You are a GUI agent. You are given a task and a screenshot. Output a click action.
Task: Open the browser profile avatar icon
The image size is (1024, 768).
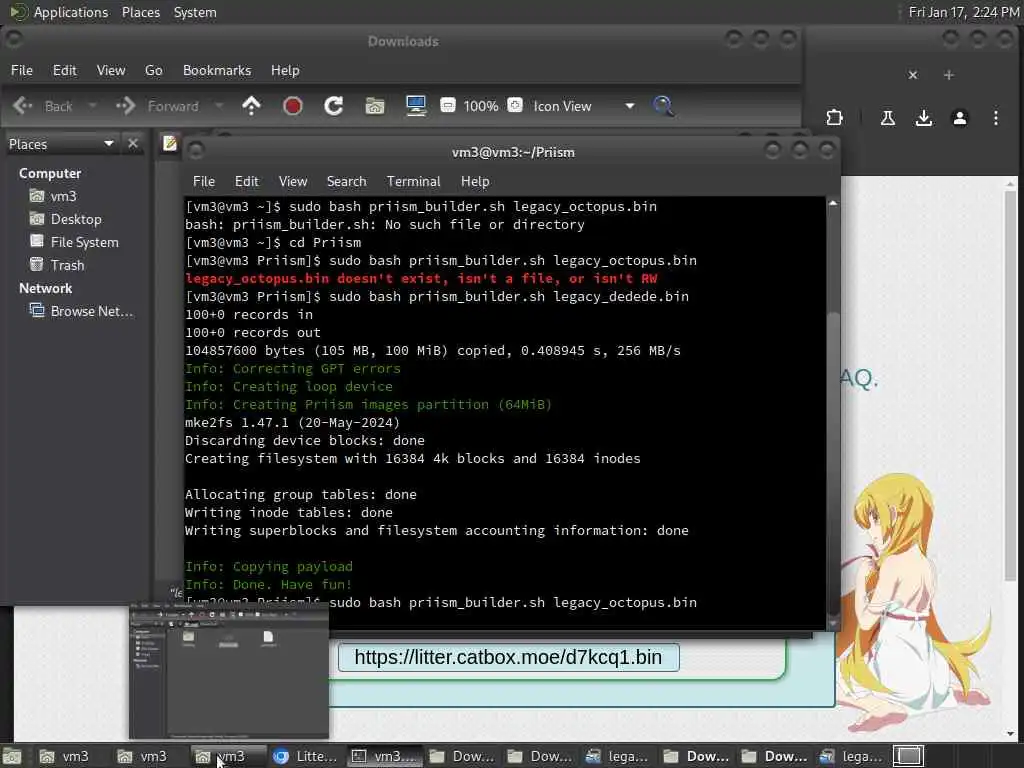tap(959, 118)
